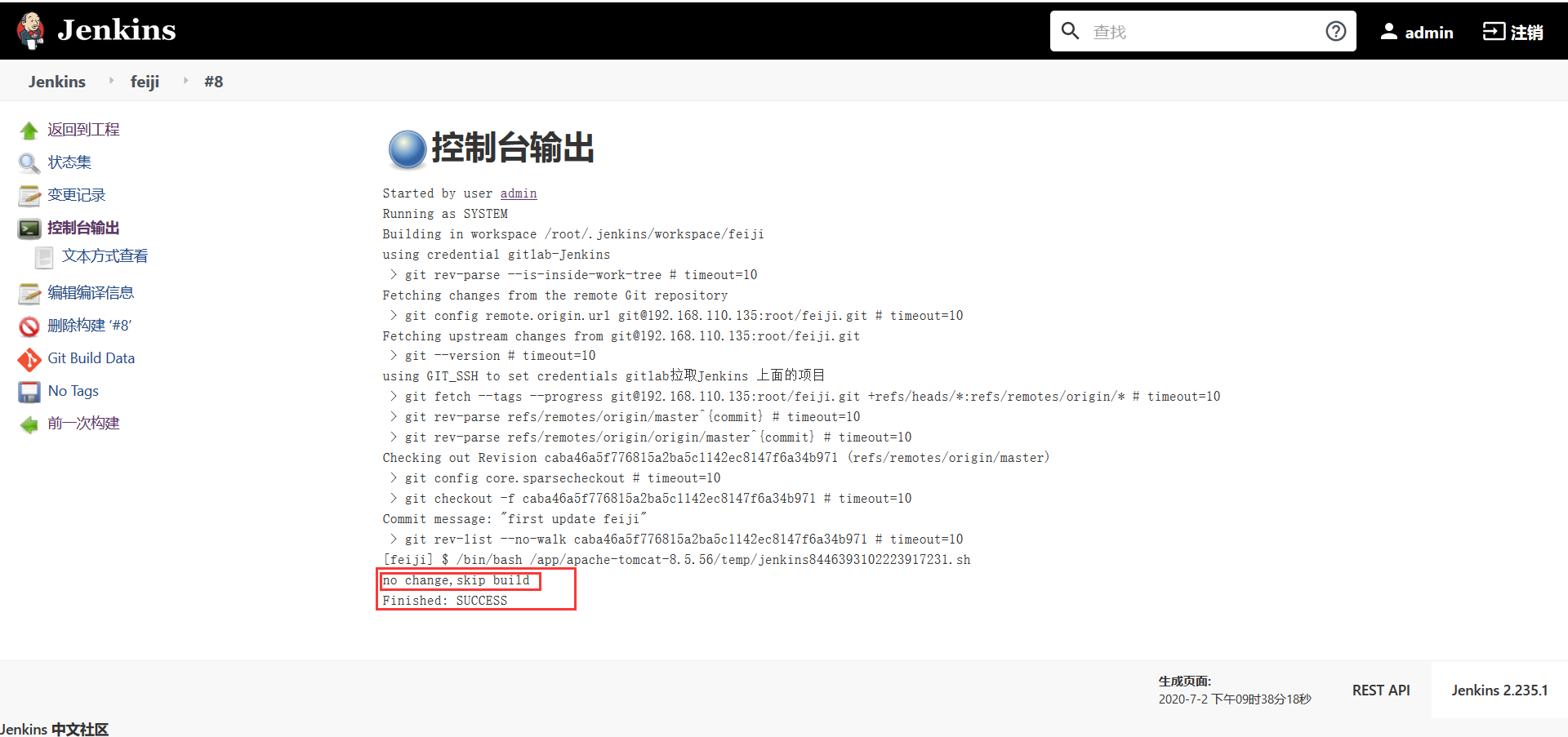
Task: Open build #8 breadcrumb item
Action: (214, 82)
